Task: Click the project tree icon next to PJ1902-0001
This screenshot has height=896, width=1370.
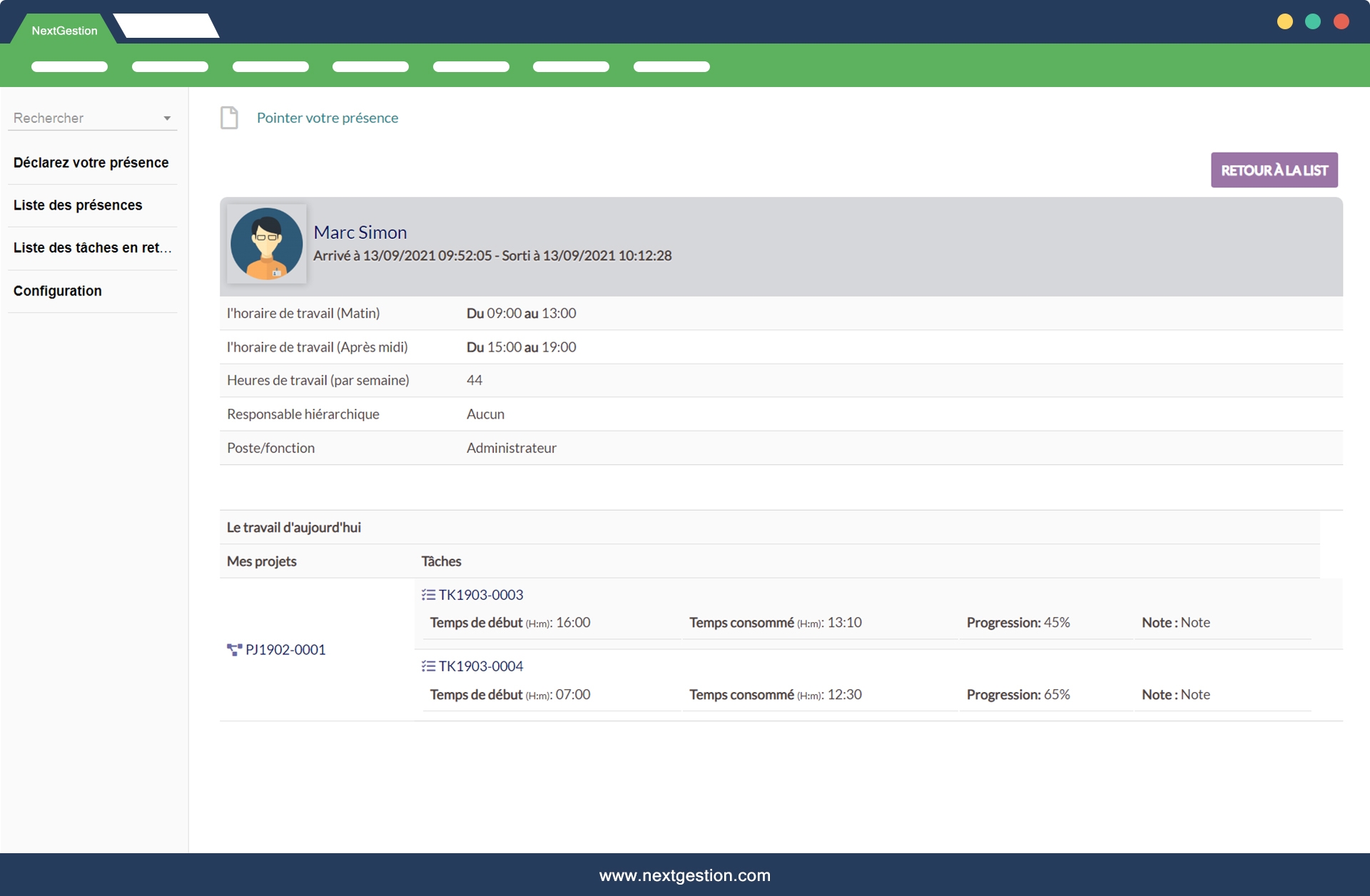Action: point(234,650)
